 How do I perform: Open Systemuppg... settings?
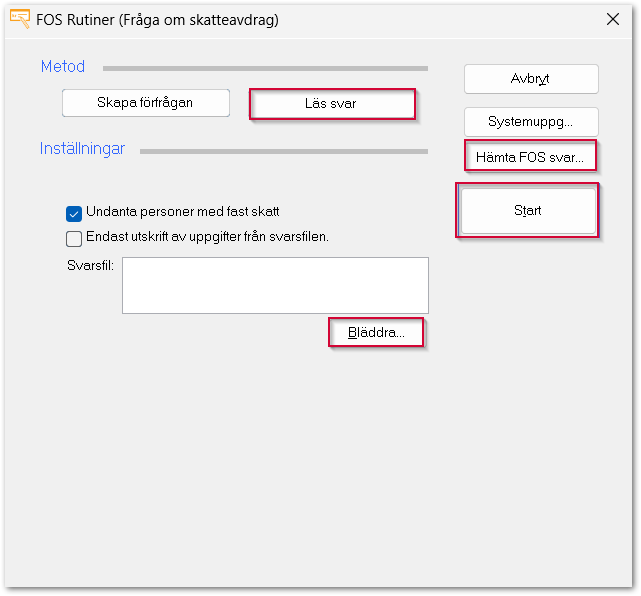click(x=531, y=122)
